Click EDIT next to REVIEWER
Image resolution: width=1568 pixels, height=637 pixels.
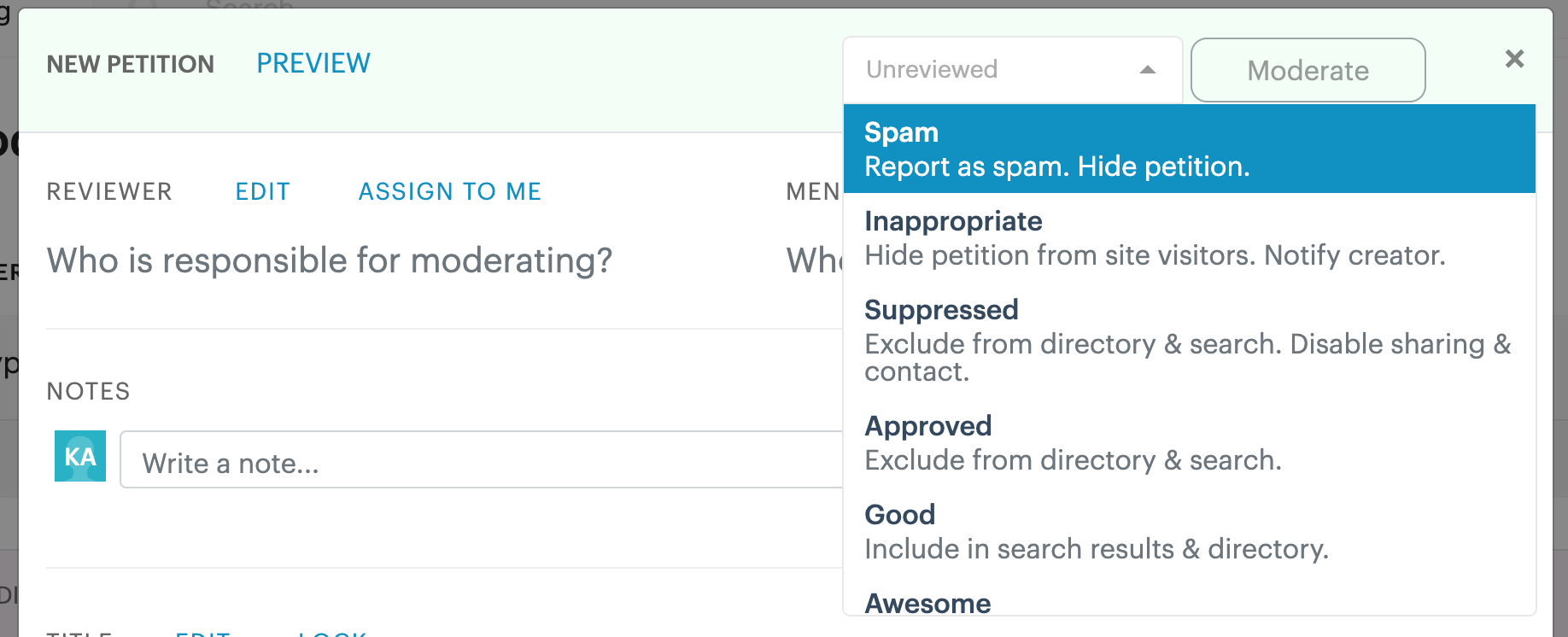pyautogui.click(x=263, y=191)
